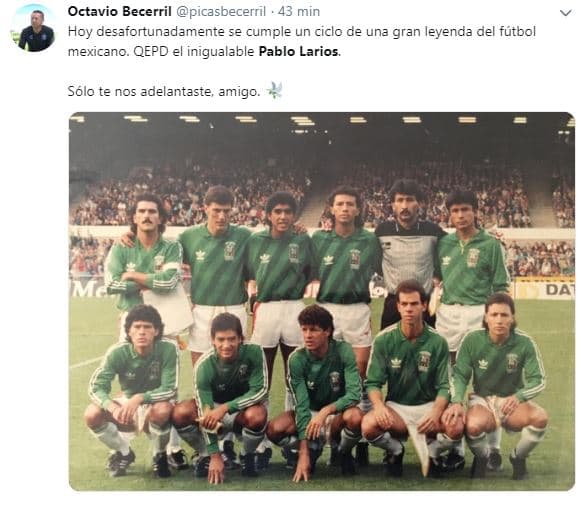Viewport: 581px width, 506px height.
Task: Open Octavio Becerril's profile avatar
Action: coord(34,29)
